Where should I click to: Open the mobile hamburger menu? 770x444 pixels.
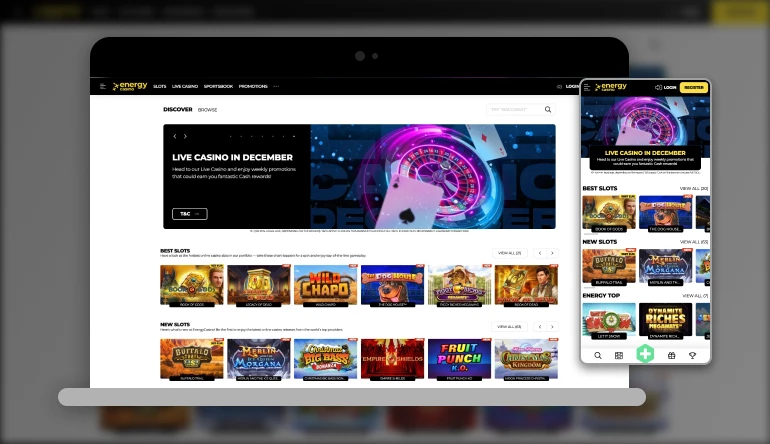point(588,88)
